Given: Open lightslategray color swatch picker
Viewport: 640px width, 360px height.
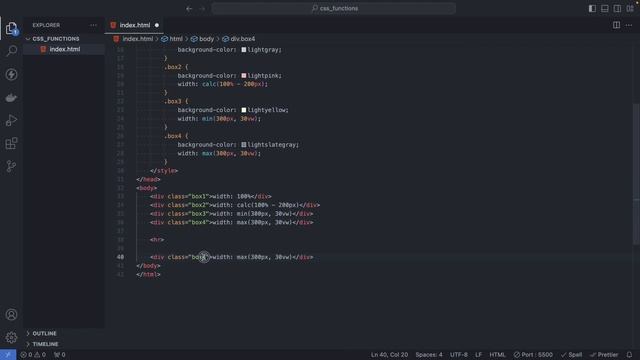Looking at the screenshot, I should [x=244, y=144].
